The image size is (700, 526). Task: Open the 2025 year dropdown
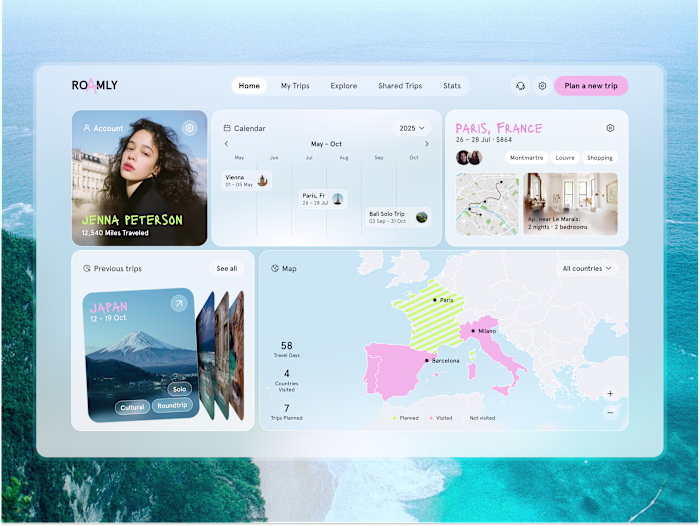[x=412, y=128]
